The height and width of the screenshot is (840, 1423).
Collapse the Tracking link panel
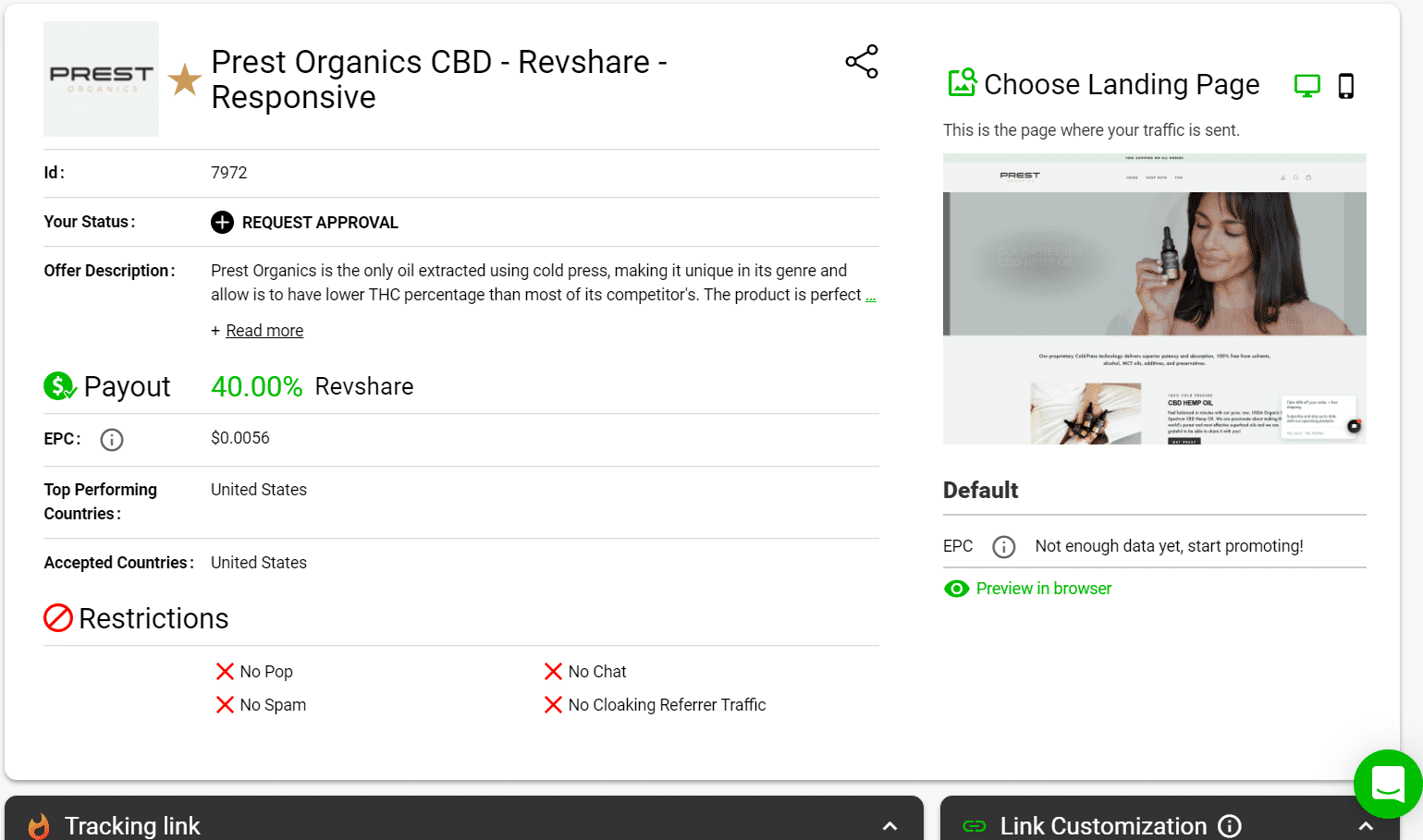coord(889,825)
